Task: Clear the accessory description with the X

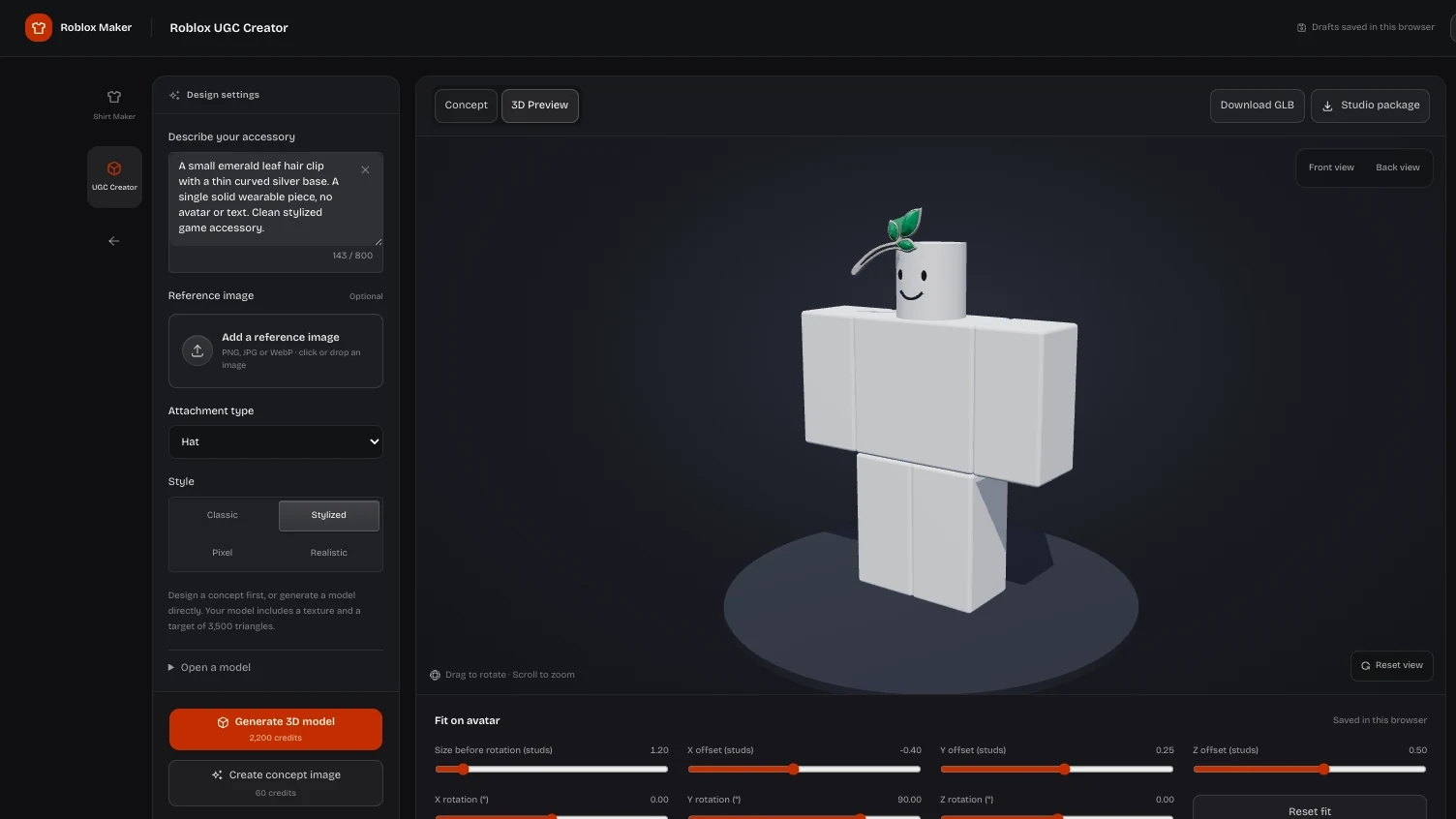Action: click(x=365, y=169)
